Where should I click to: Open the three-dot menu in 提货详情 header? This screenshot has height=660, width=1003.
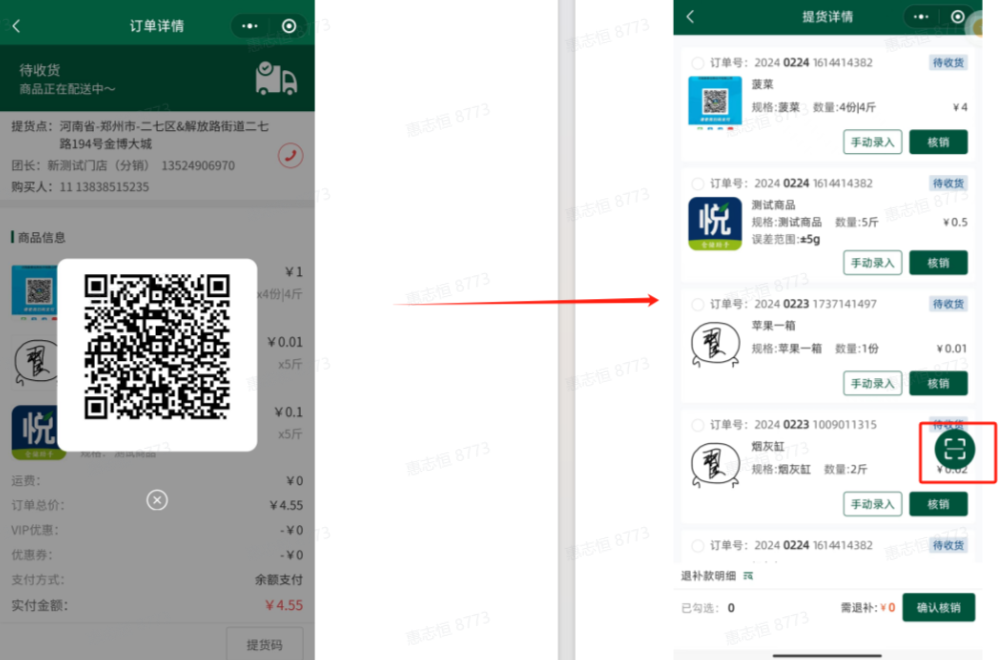click(921, 17)
